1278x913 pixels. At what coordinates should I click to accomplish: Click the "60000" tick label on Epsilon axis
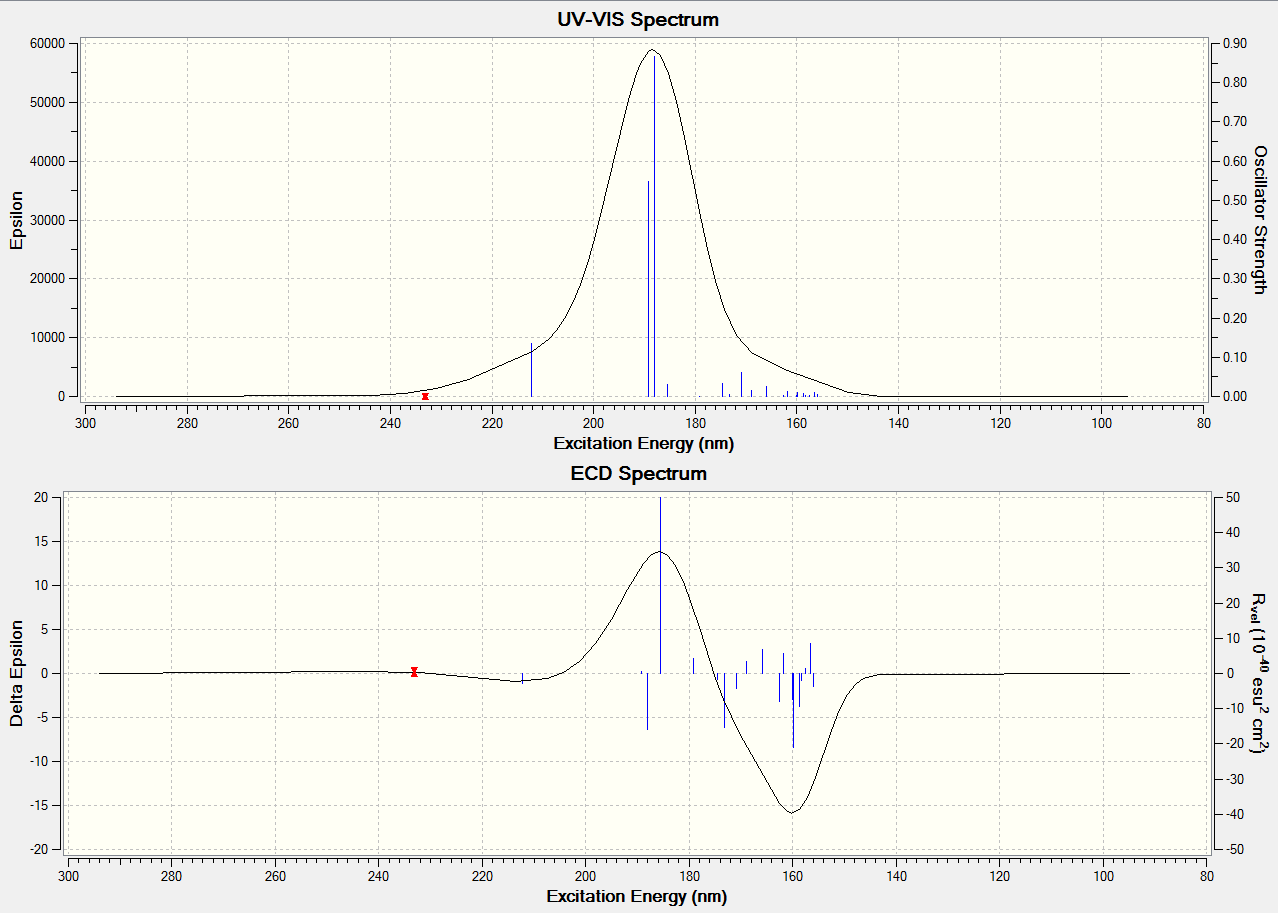pyautogui.click(x=47, y=44)
